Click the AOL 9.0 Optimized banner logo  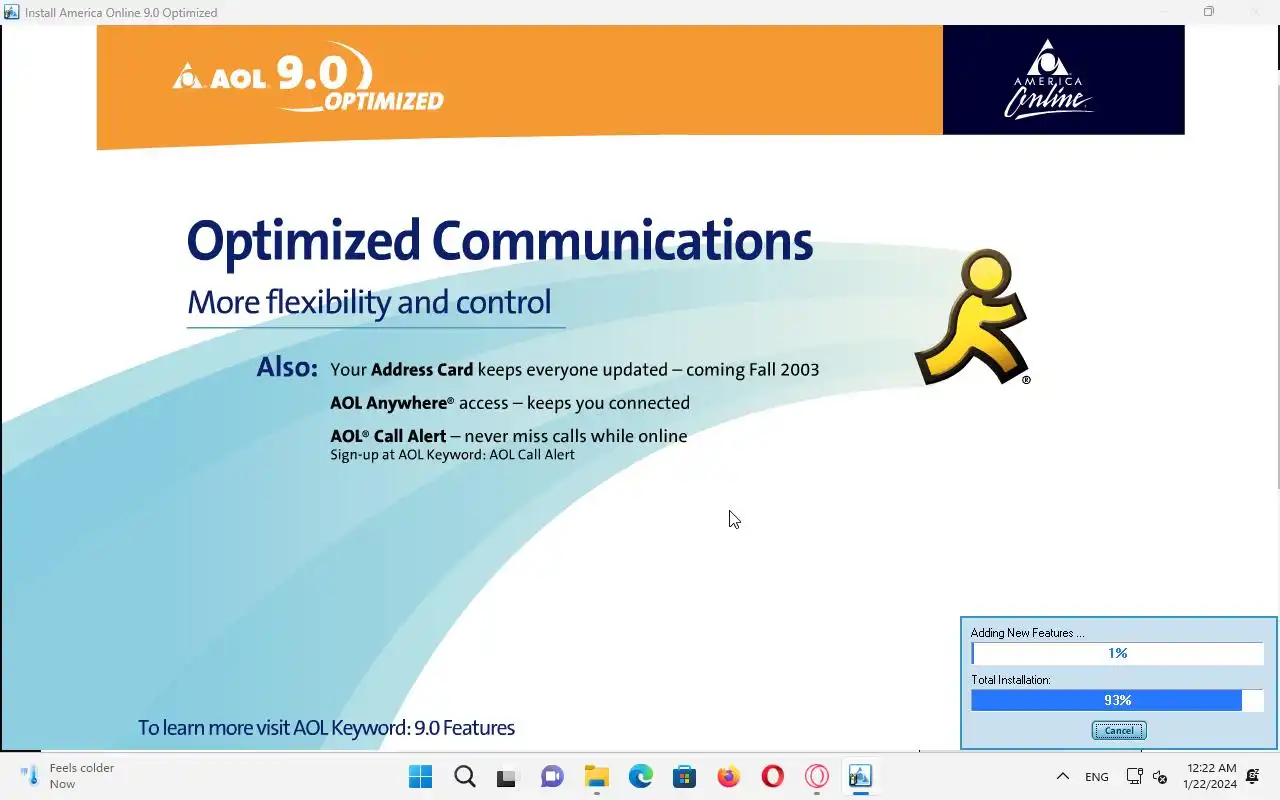(308, 76)
